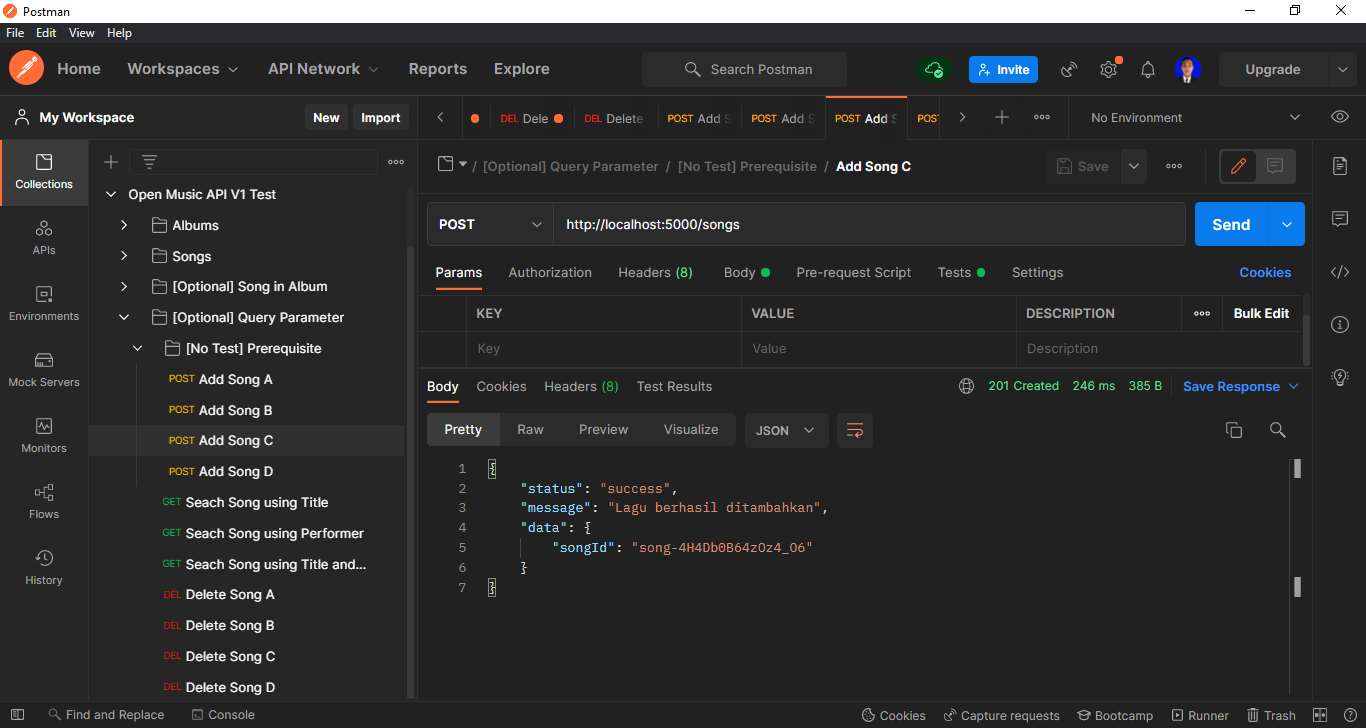Click the Import button
Image resolution: width=1366 pixels, height=728 pixels.
[381, 117]
